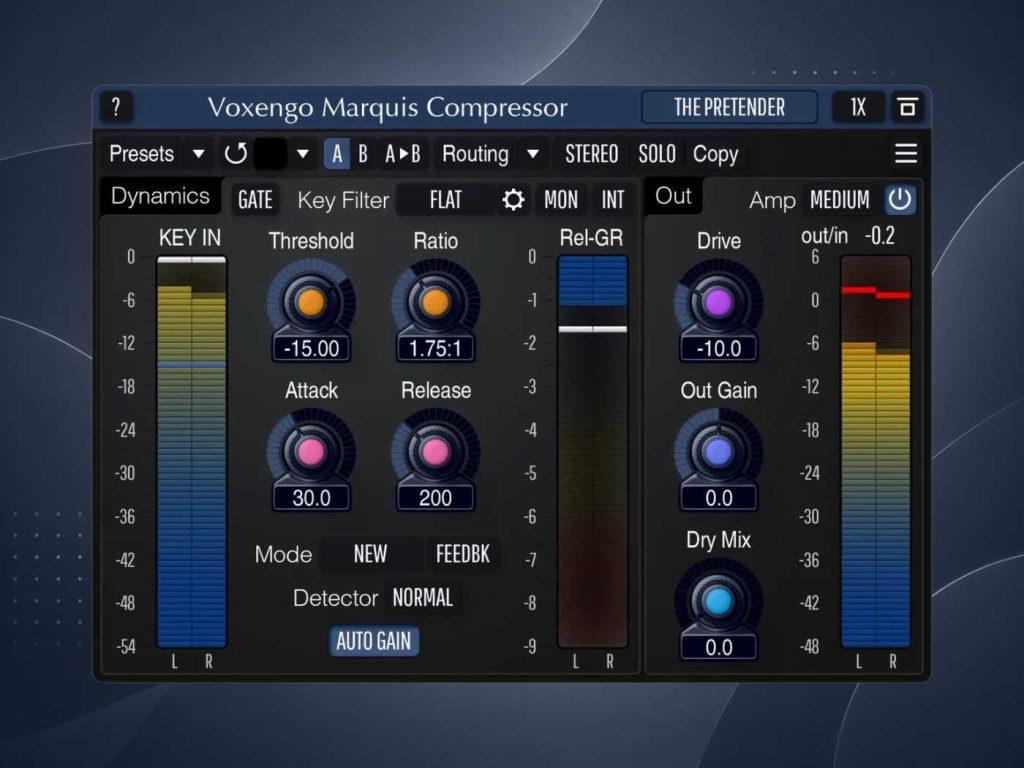Open the Routing menu

[475, 154]
